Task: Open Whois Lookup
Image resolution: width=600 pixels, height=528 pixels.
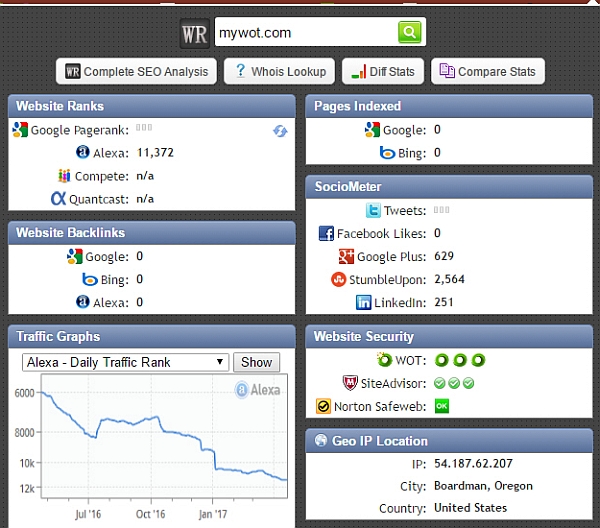Action: [279, 71]
